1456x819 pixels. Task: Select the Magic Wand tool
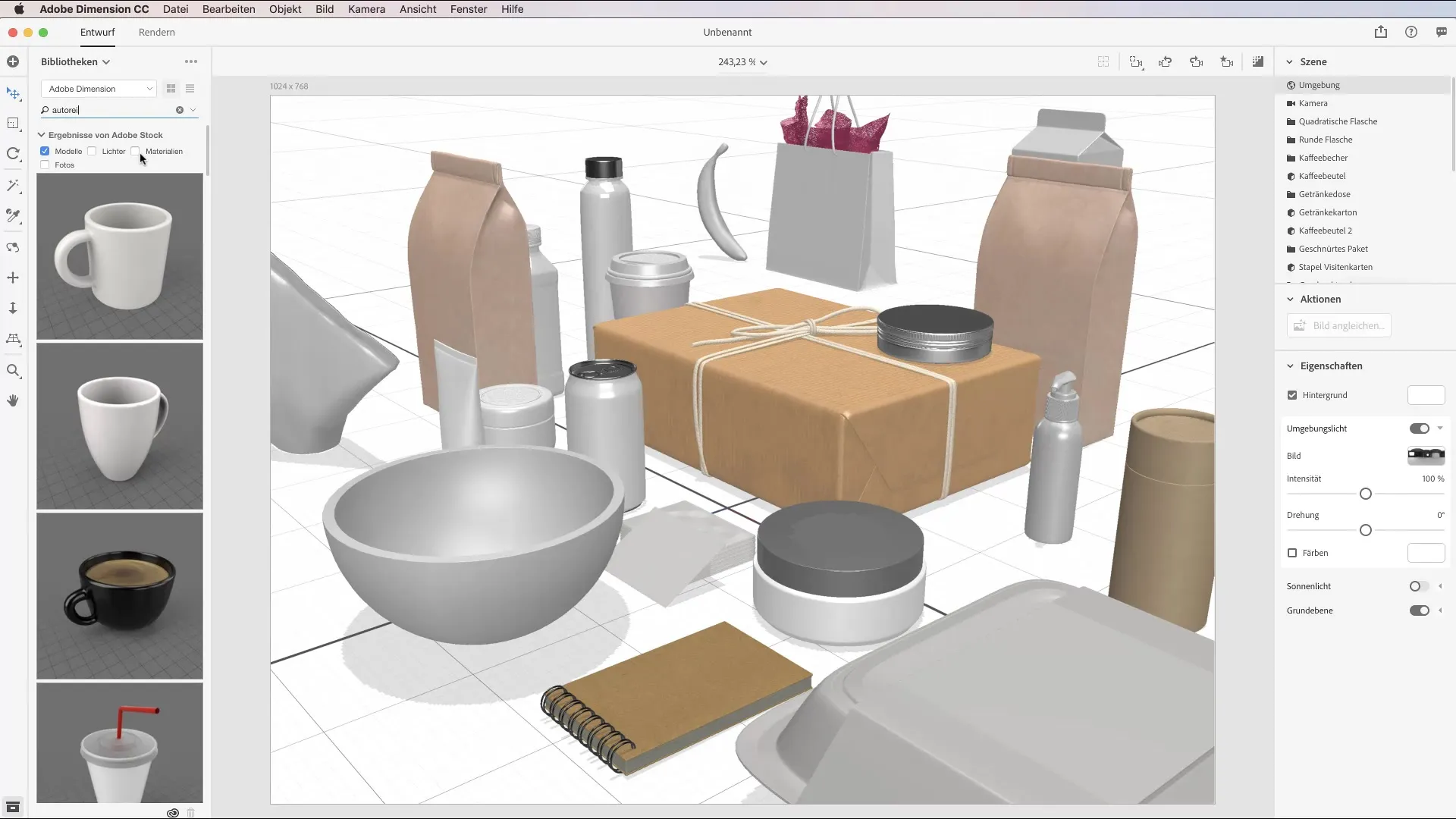[13, 186]
